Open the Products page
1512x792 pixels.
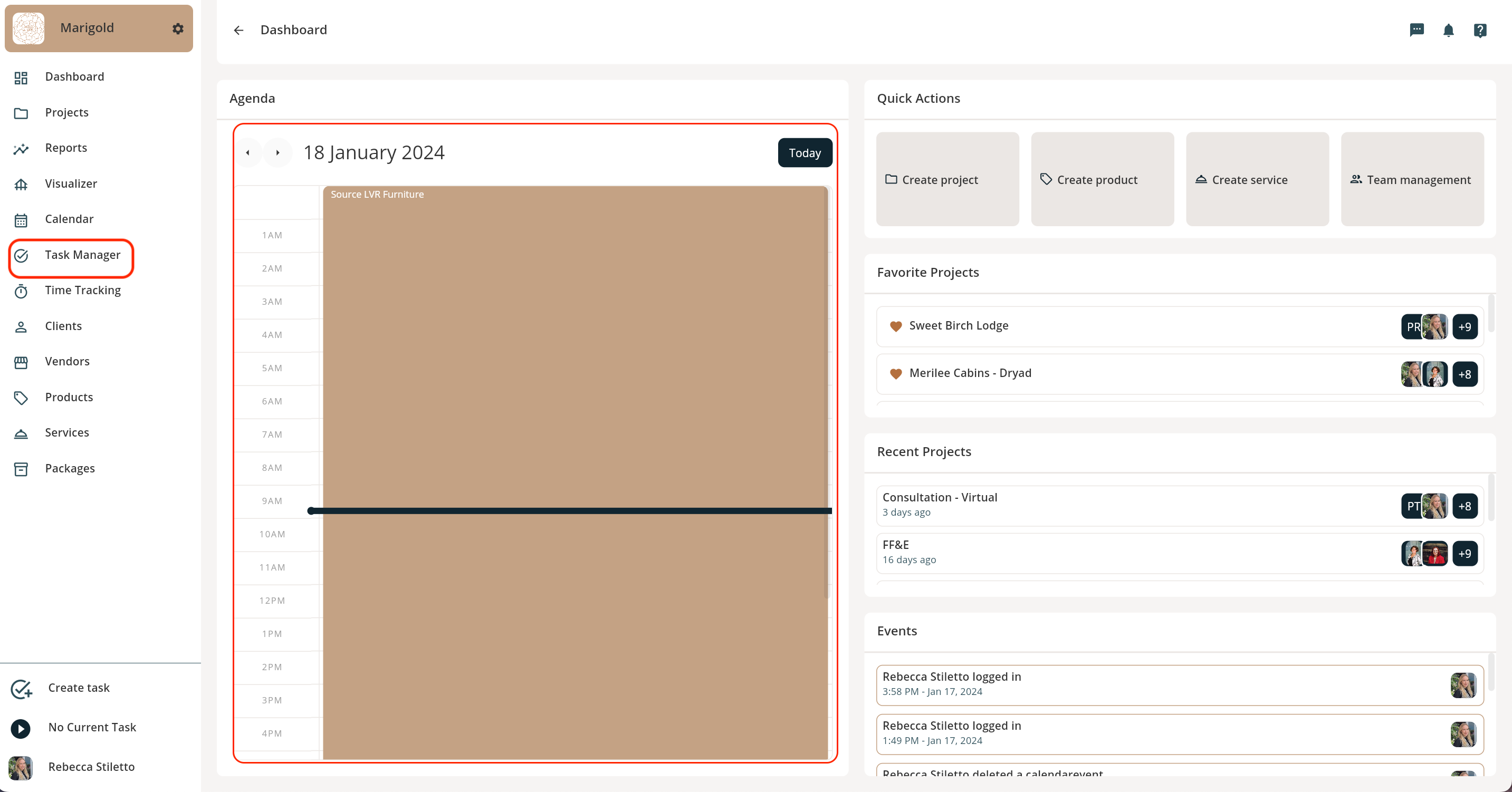point(69,397)
